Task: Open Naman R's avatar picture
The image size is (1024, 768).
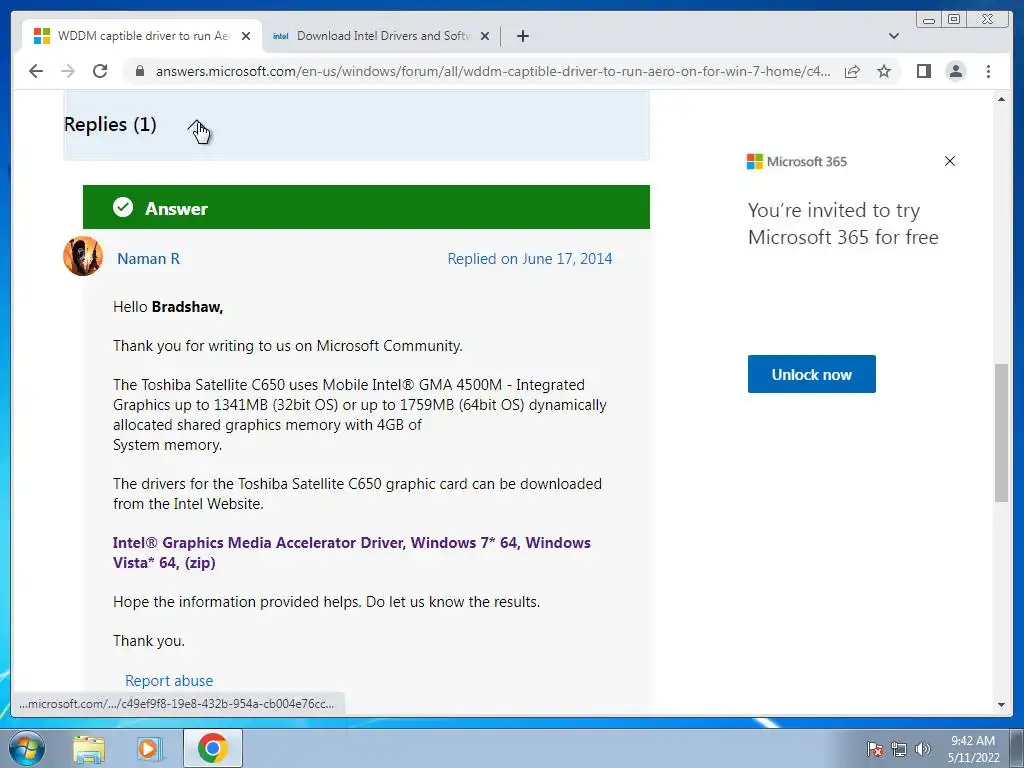Action: [x=83, y=256]
